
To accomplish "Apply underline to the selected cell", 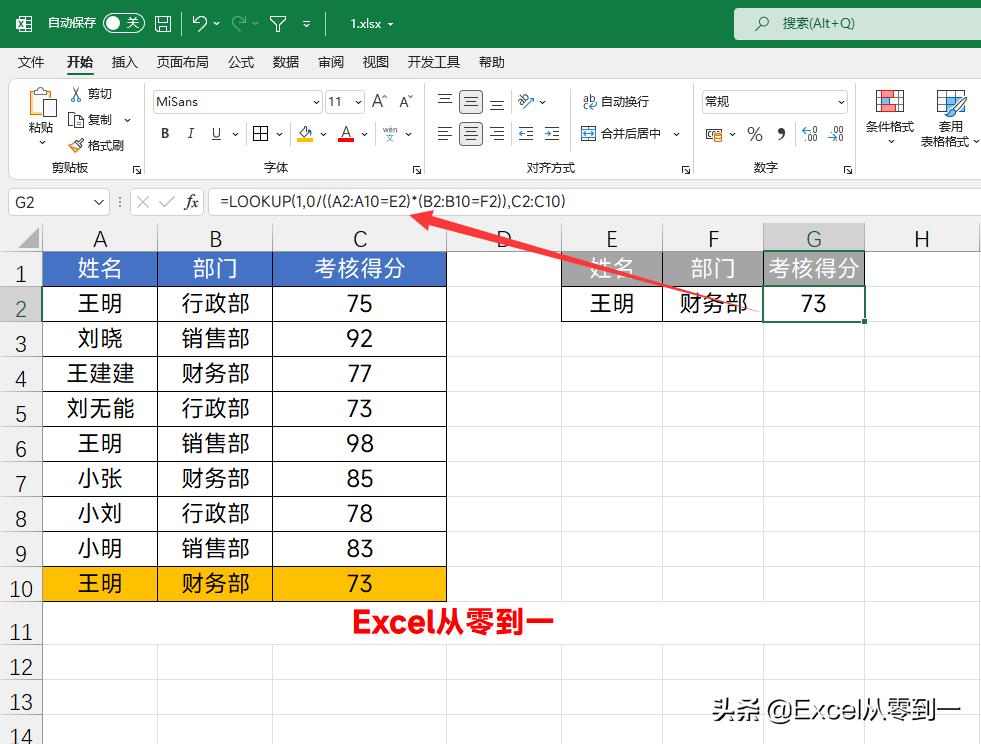I will 215,133.
